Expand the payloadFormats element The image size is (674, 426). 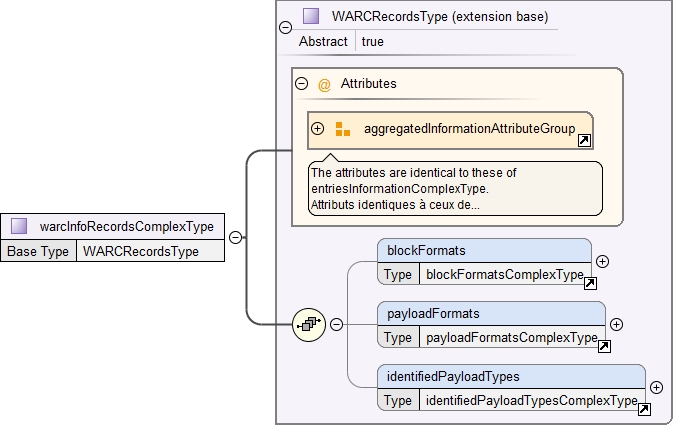pos(616,325)
